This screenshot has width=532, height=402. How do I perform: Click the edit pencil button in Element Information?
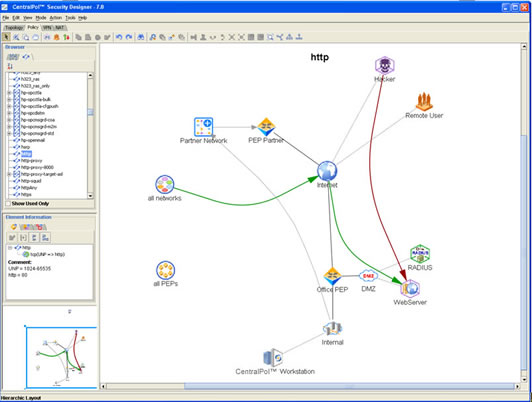click(13, 237)
